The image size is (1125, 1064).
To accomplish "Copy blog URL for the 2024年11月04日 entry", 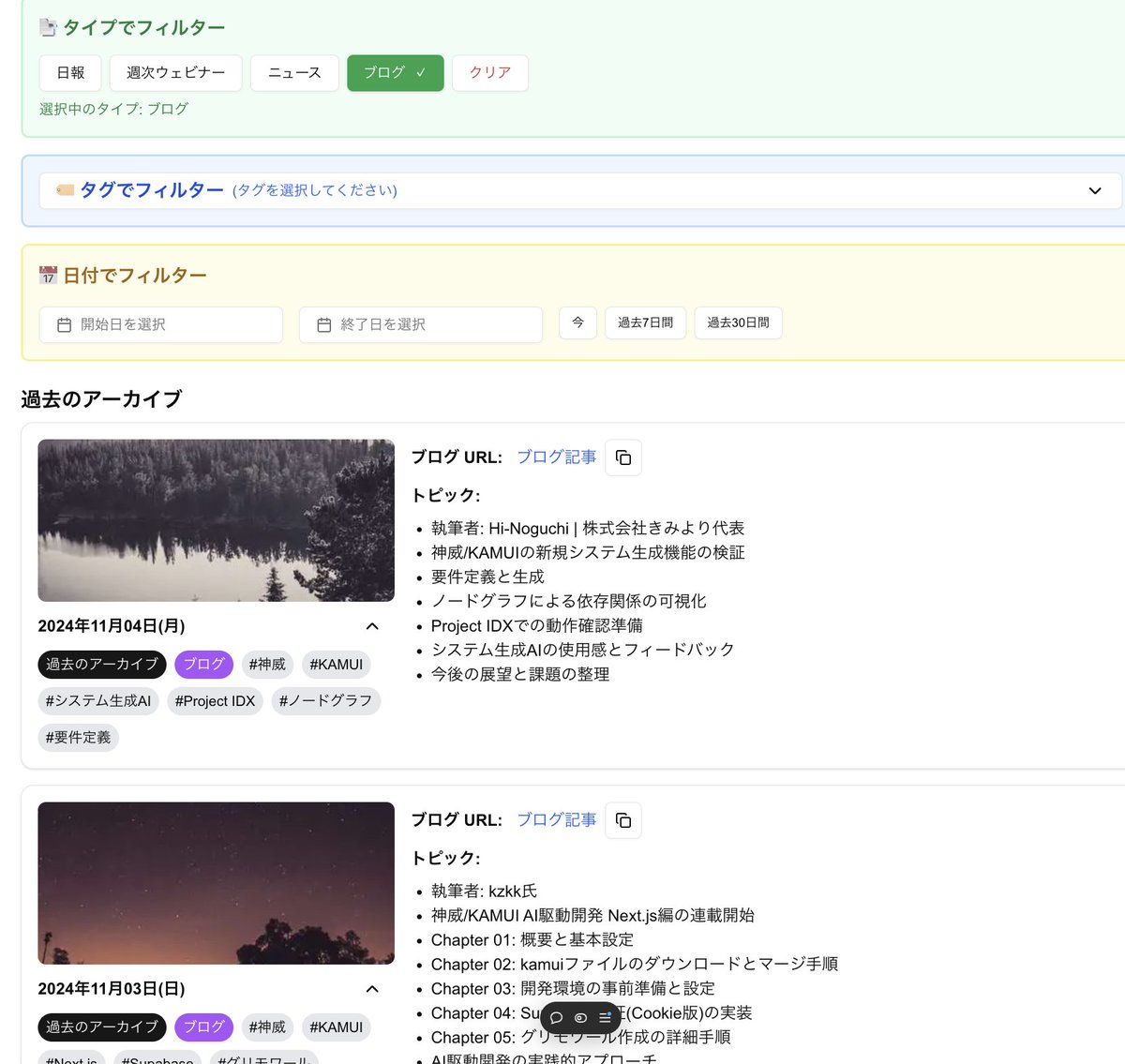I will click(x=623, y=457).
